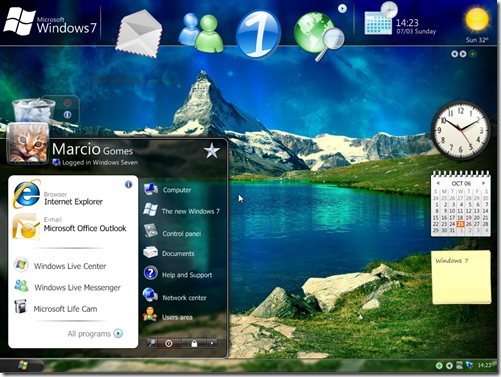Screen dimensions: 501x377
Task: Click the Help and Support question mark icon
Action: [150, 273]
